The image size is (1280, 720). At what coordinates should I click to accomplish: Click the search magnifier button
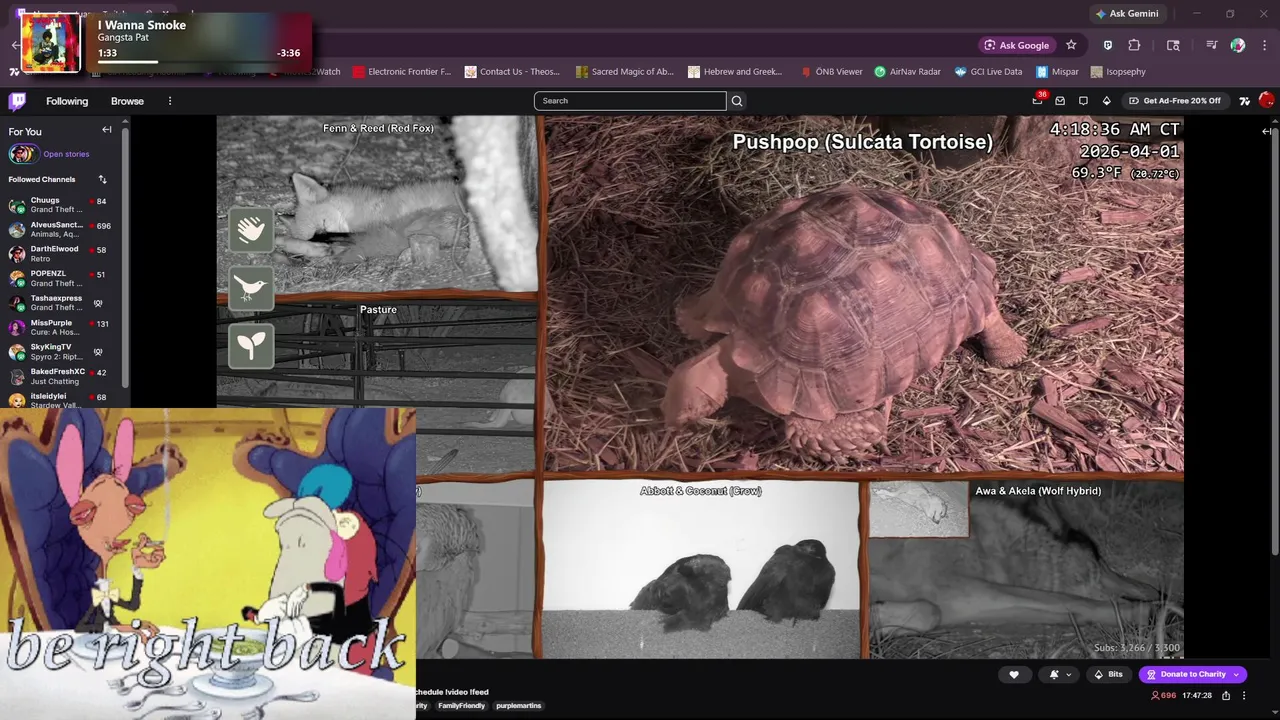tap(737, 101)
